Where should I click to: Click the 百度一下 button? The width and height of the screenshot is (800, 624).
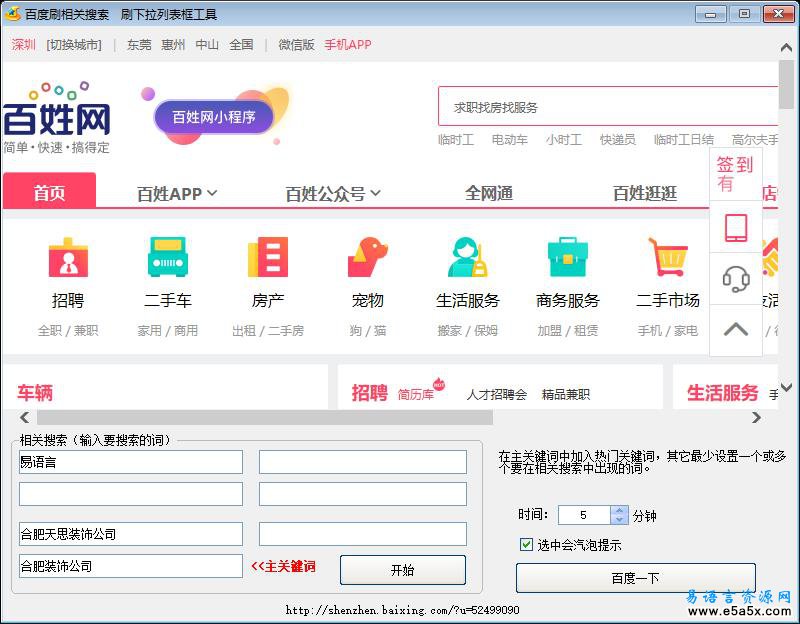click(x=635, y=578)
